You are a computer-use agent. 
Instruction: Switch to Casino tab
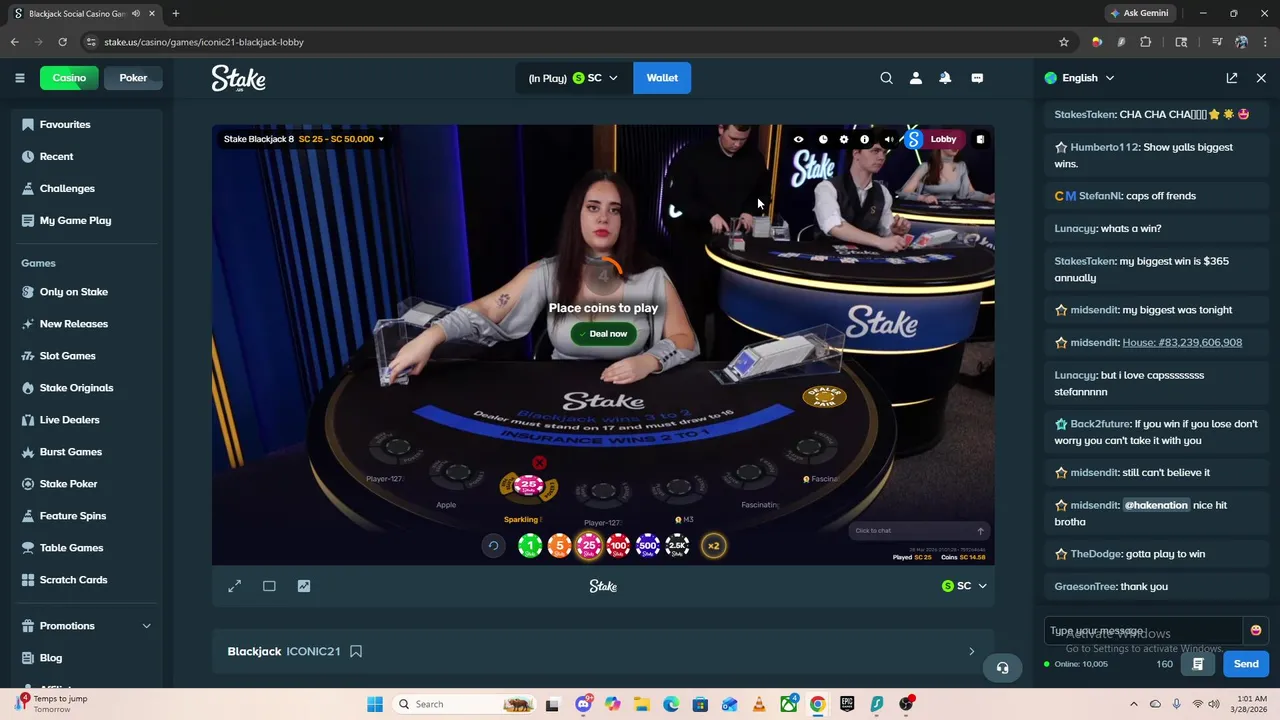click(x=69, y=78)
